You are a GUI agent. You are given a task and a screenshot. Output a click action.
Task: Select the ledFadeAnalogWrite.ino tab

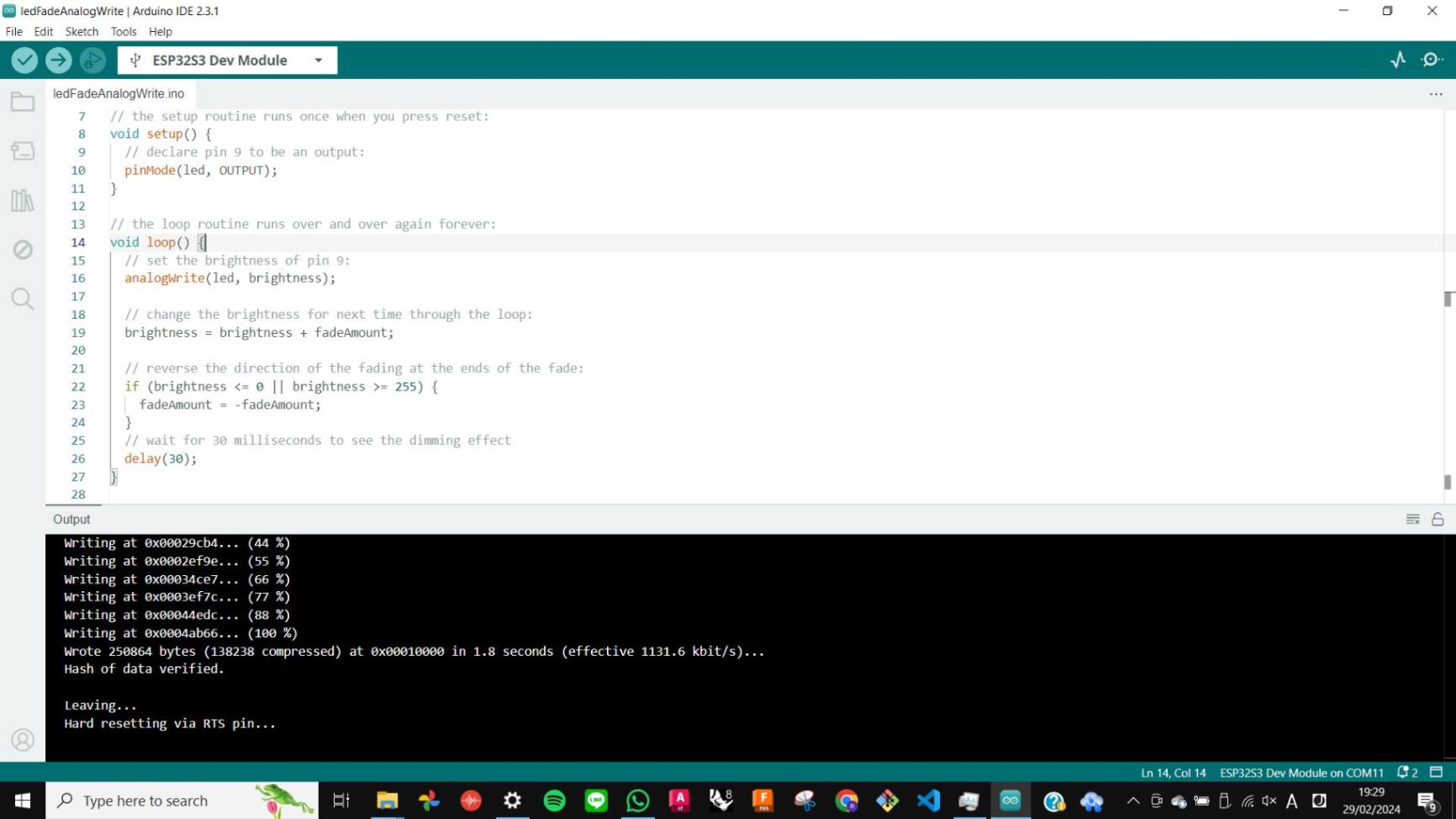click(119, 93)
